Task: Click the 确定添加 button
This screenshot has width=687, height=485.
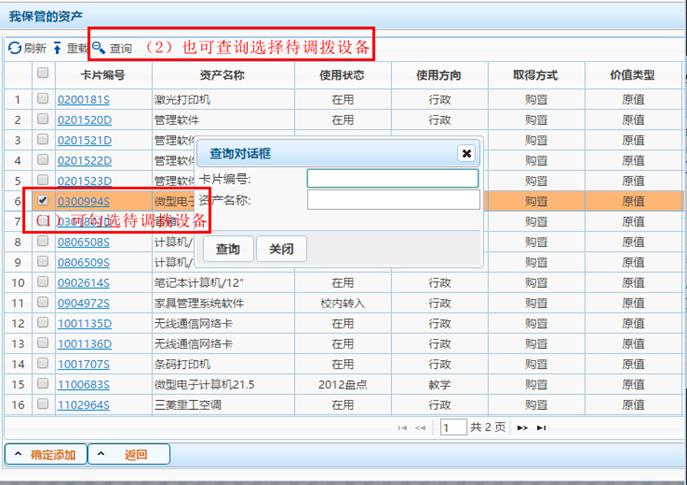Action: pos(46,455)
